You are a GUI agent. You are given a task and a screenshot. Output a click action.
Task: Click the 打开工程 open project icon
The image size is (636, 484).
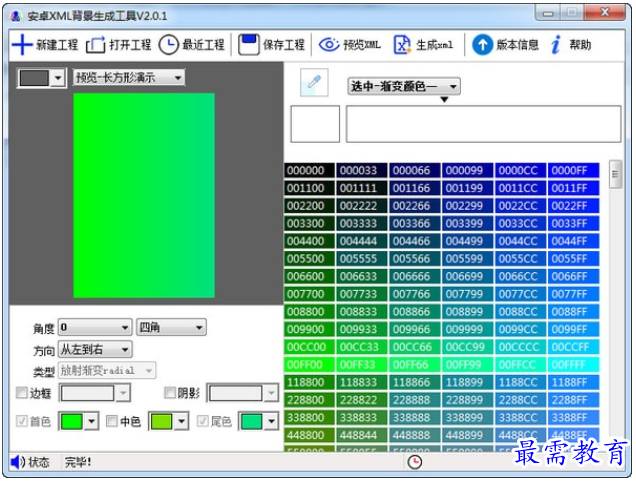coord(95,45)
